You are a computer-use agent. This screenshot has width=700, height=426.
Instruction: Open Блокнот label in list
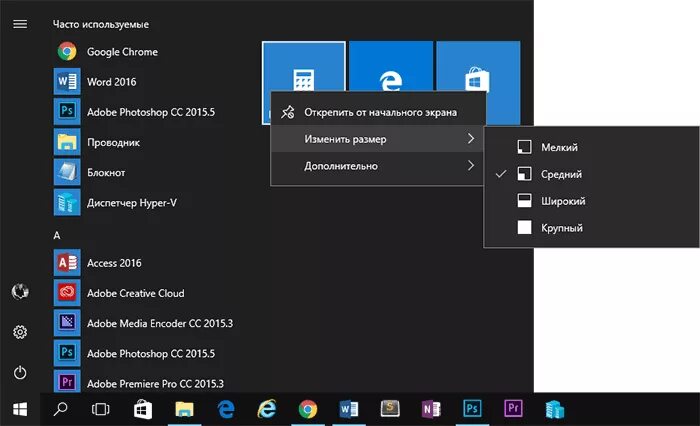[106, 172]
